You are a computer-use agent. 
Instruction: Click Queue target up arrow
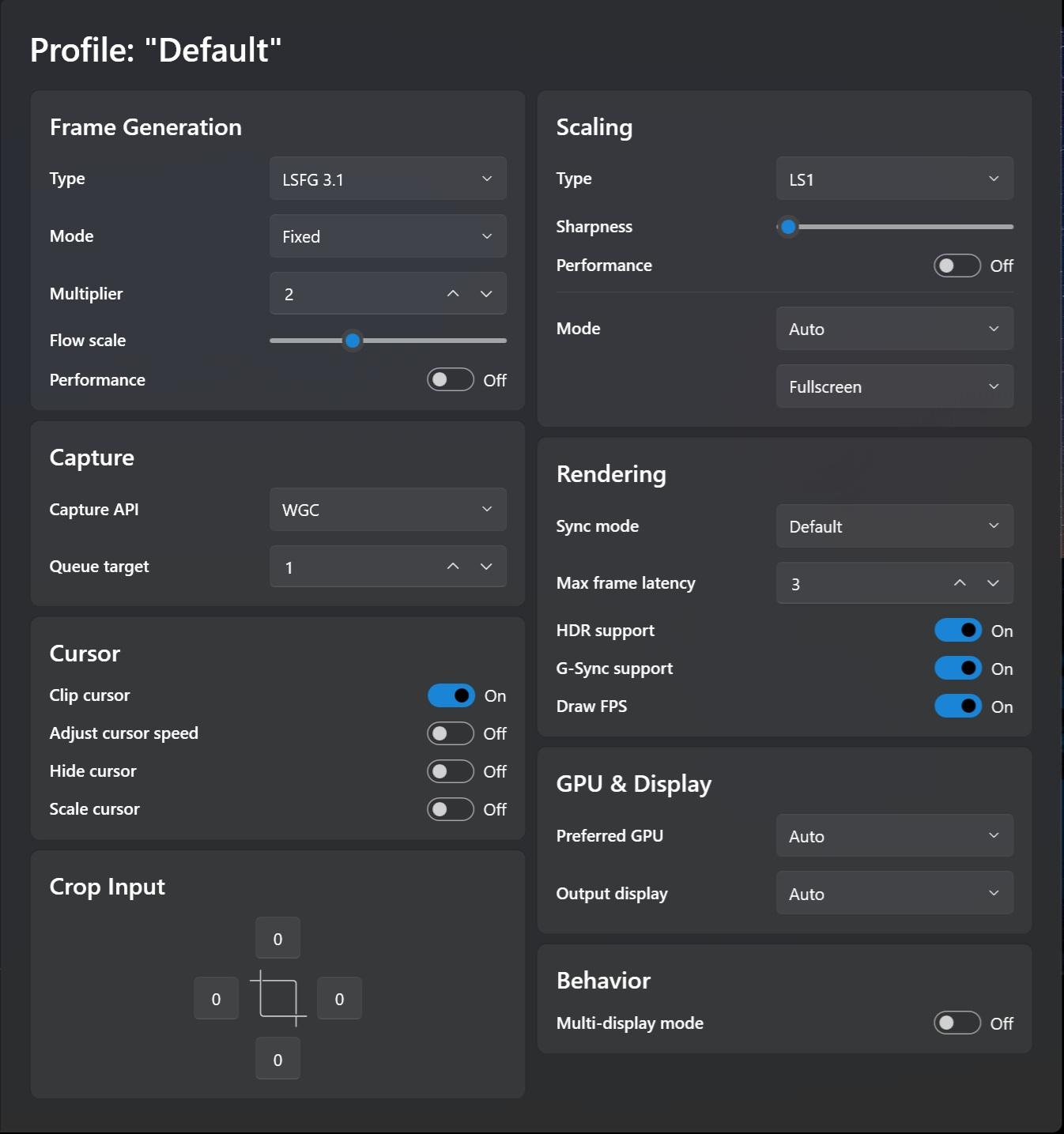(453, 567)
